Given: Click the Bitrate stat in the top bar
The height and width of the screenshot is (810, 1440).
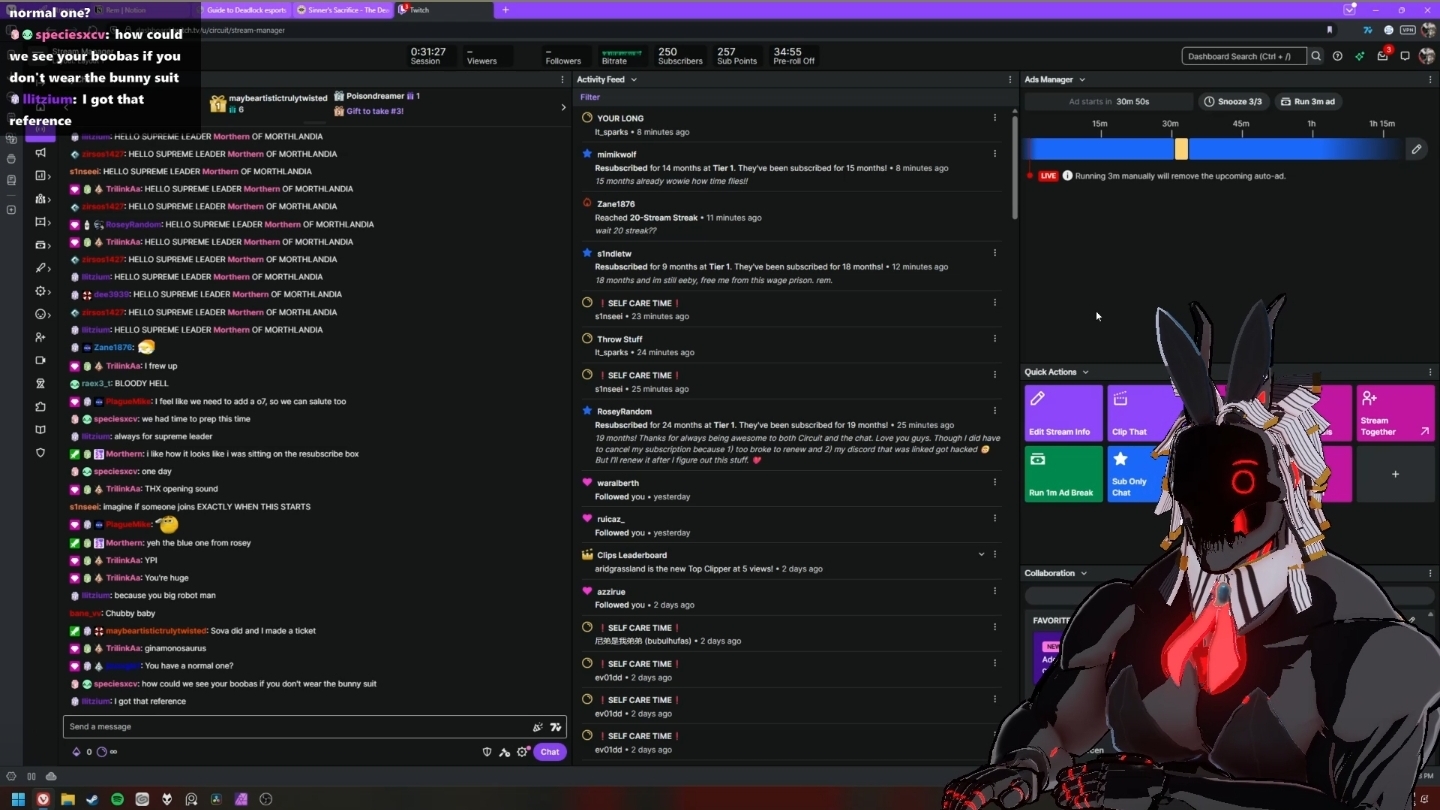Looking at the screenshot, I should click(621, 56).
